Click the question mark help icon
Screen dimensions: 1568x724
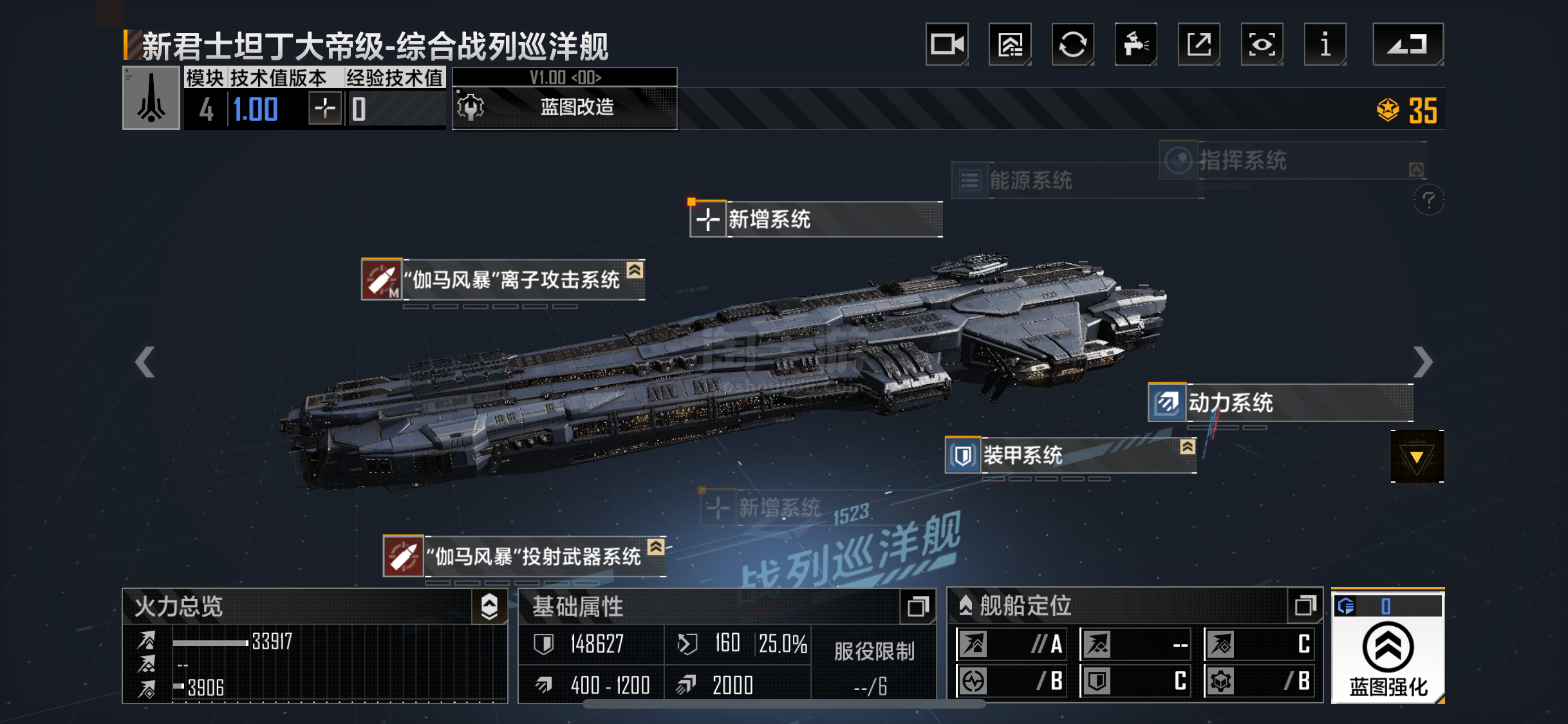point(1429,200)
